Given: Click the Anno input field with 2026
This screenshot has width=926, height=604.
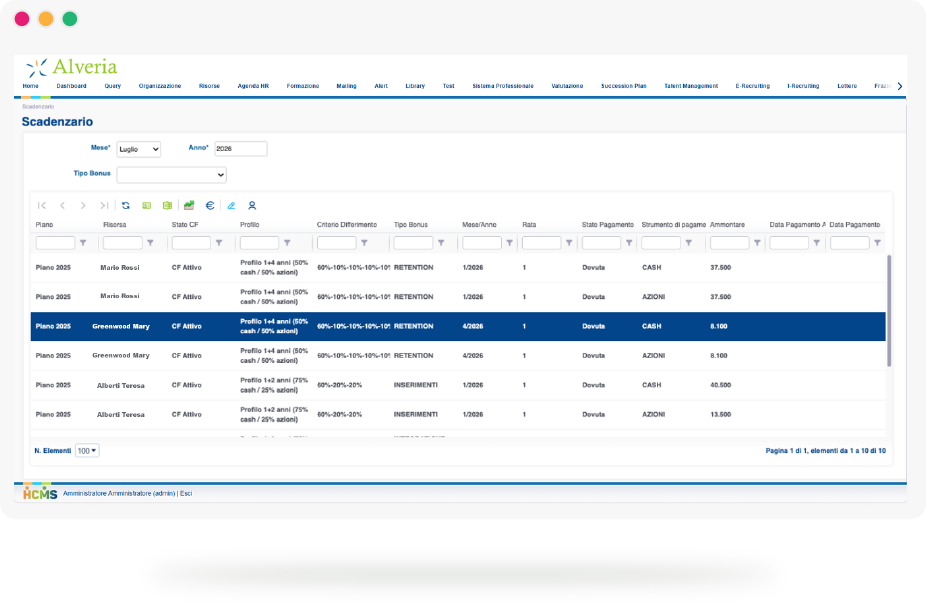Looking at the screenshot, I should tap(240, 149).
